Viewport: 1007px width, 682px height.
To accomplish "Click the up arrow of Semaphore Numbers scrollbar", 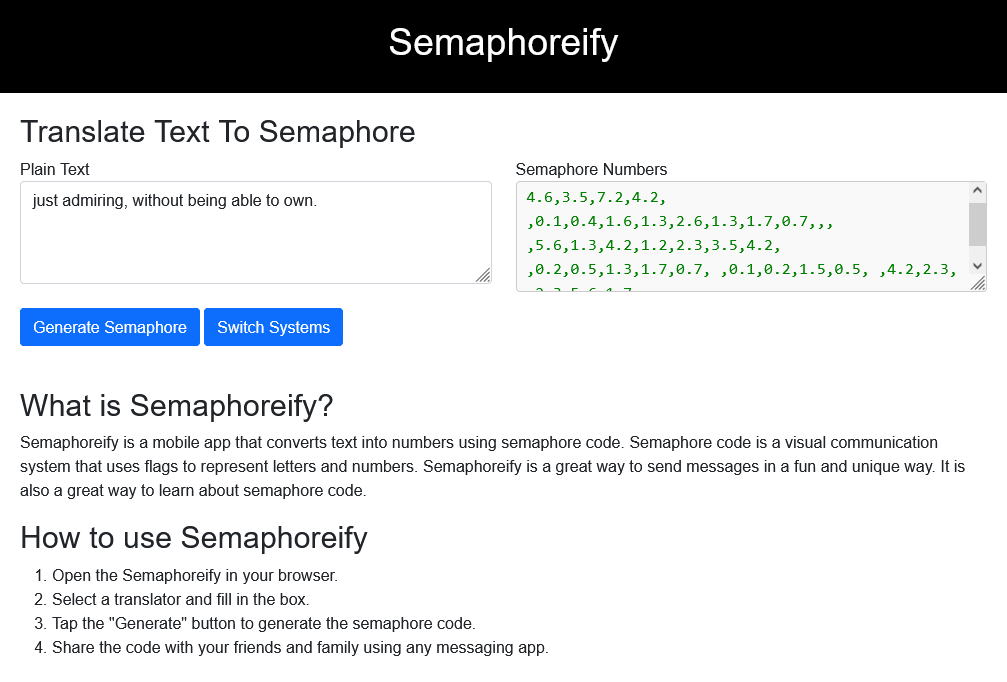I will (x=977, y=190).
